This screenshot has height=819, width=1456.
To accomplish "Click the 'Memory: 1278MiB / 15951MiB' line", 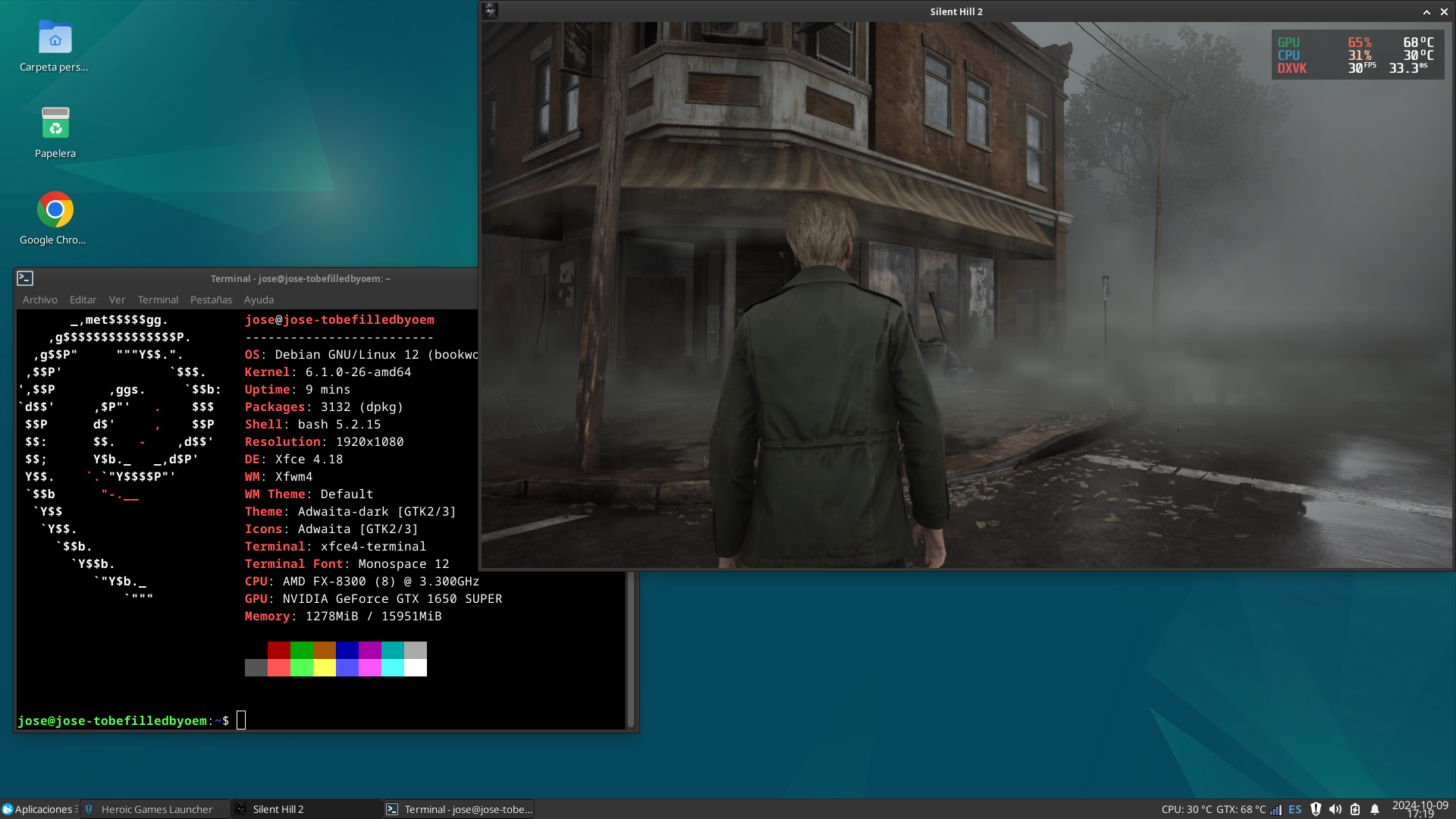I will [x=343, y=616].
